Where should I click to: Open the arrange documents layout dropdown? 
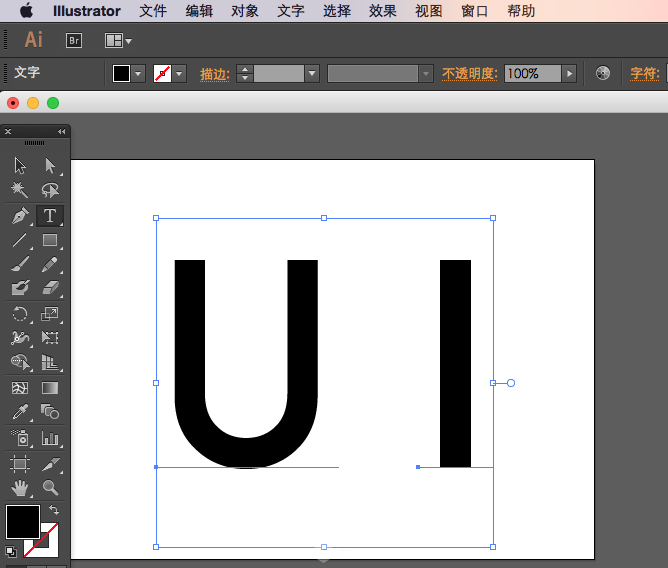point(118,41)
